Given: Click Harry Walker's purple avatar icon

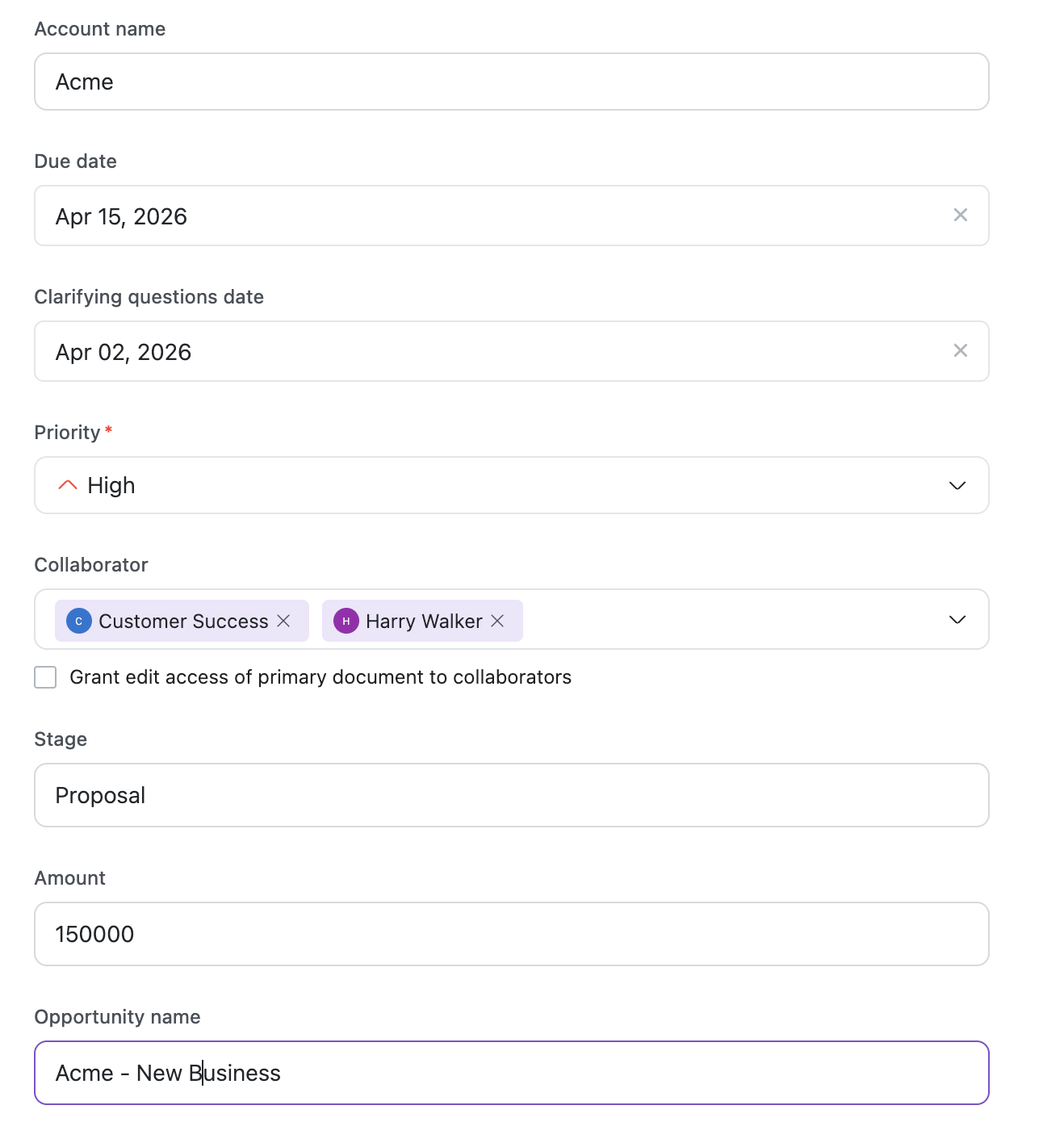Looking at the screenshot, I should click(x=346, y=621).
